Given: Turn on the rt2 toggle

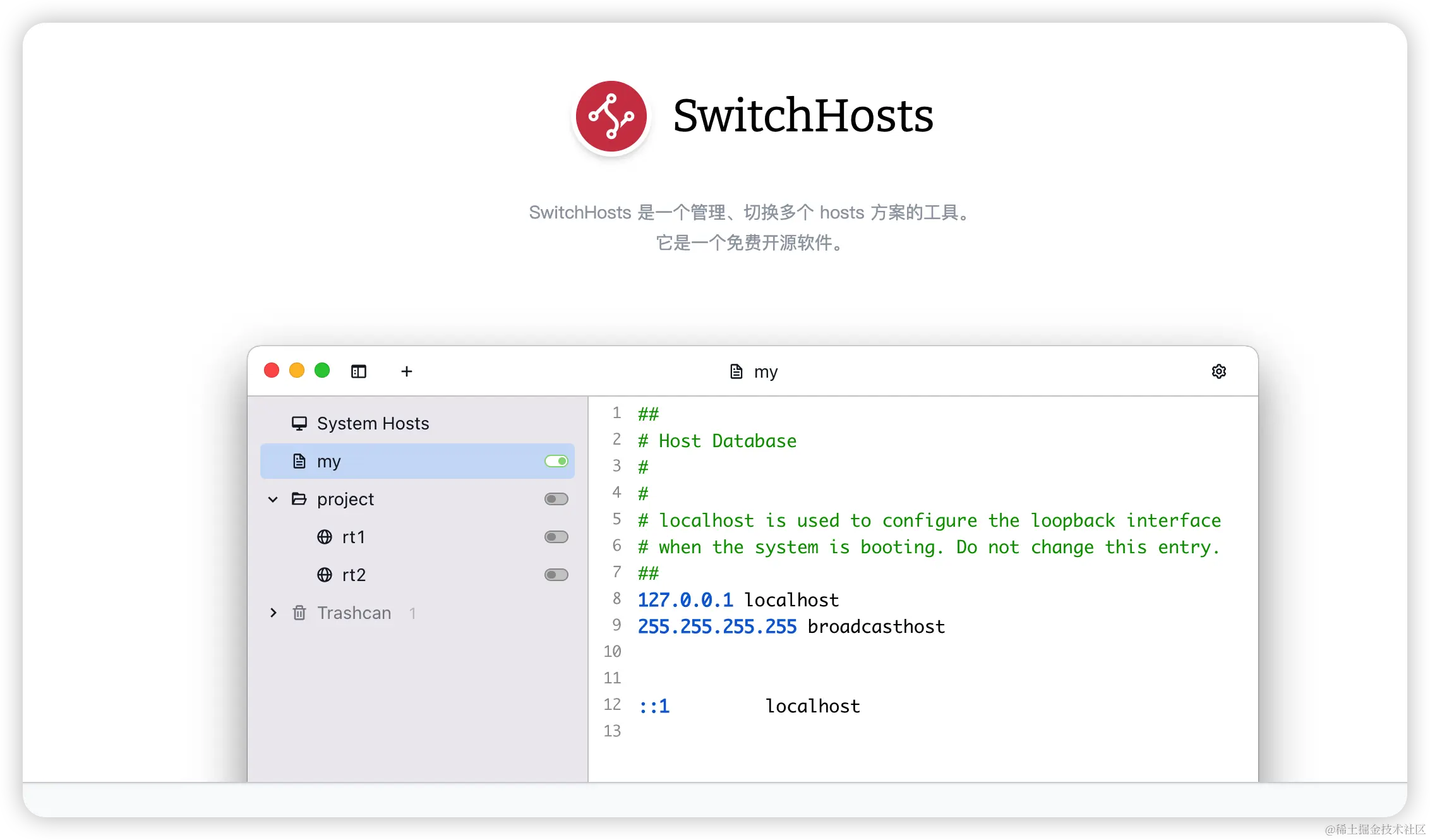Looking at the screenshot, I should point(556,575).
